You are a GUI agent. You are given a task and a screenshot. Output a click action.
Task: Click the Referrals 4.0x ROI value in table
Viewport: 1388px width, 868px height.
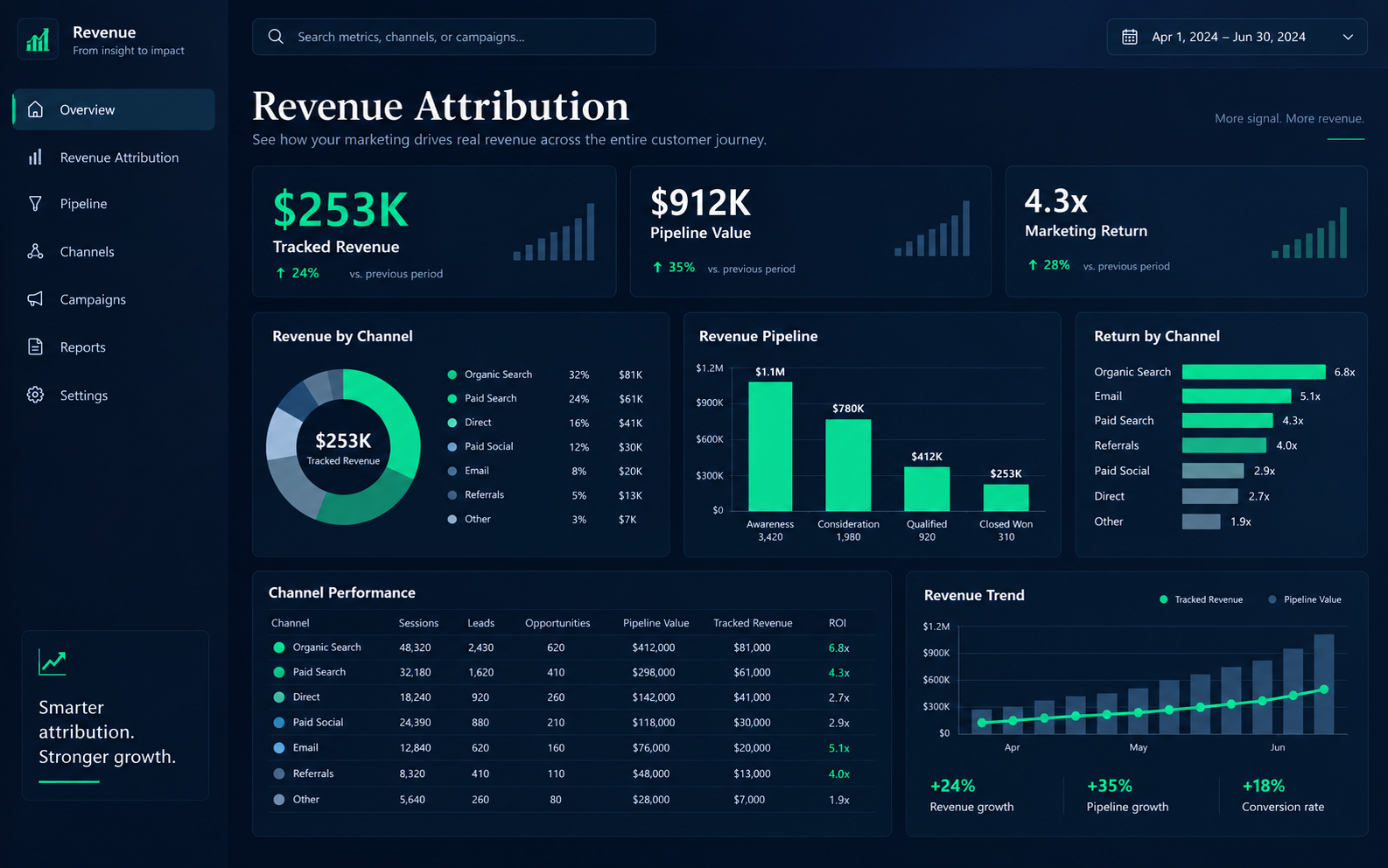pos(839,773)
